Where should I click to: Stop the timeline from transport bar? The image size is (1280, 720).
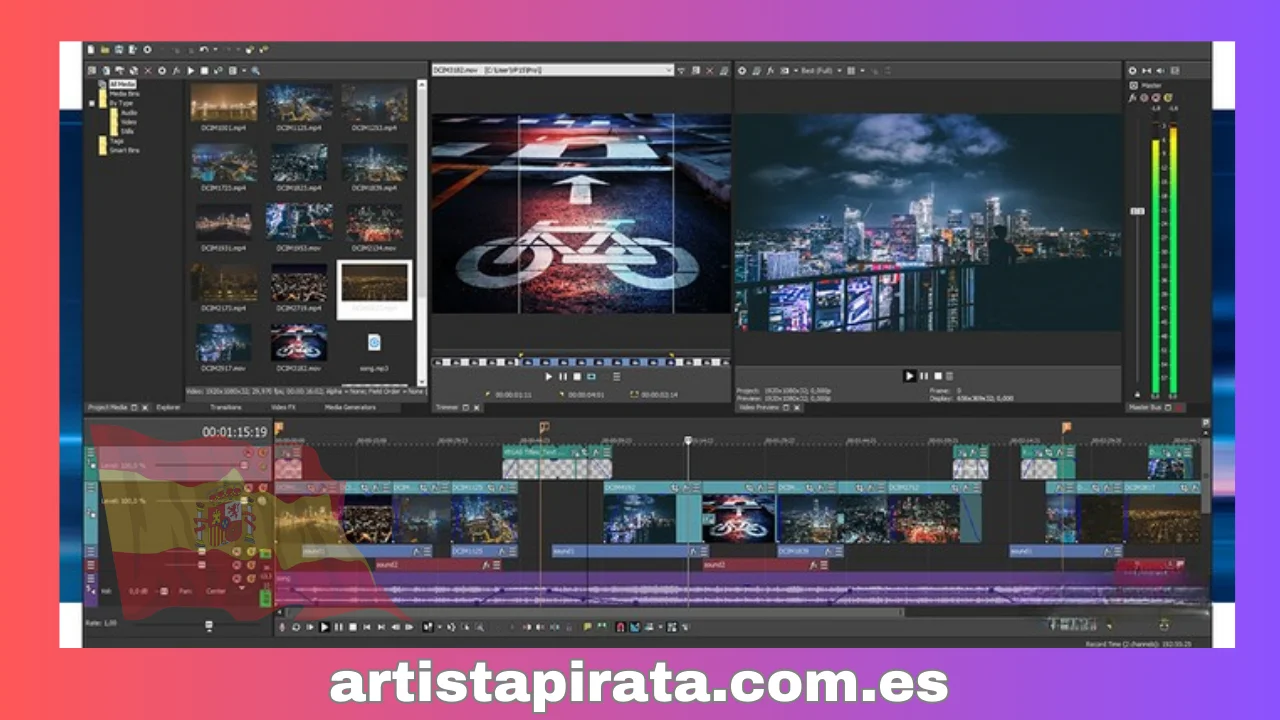(x=353, y=627)
